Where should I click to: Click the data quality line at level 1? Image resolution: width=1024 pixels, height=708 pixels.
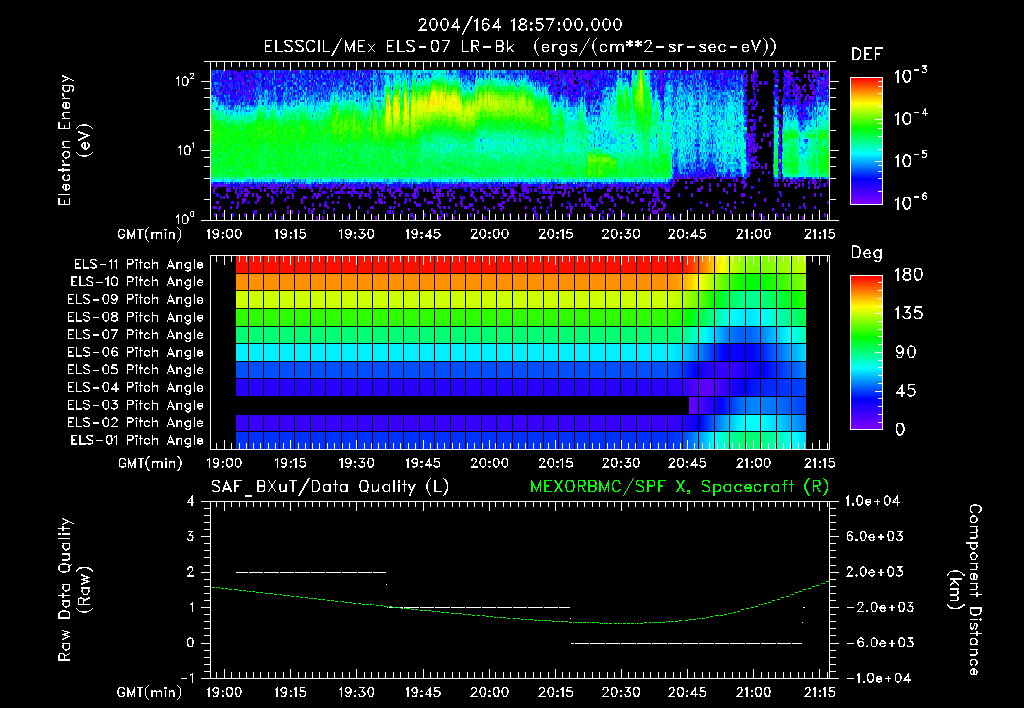(479, 607)
